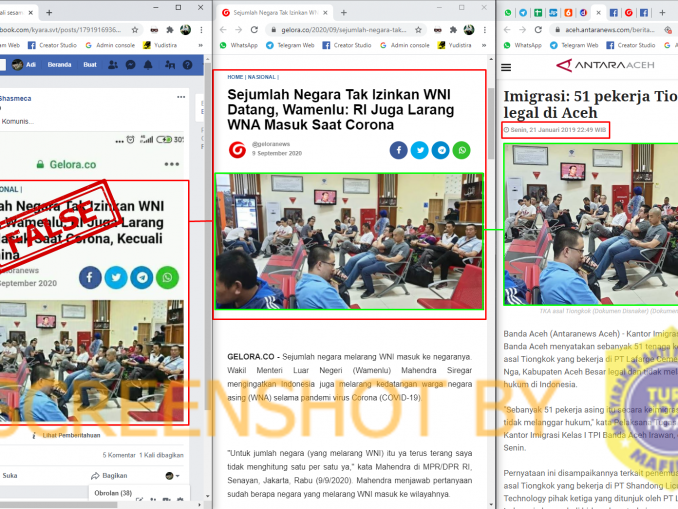
Task: Click Gelora article waiting room photo
Action: point(349,241)
